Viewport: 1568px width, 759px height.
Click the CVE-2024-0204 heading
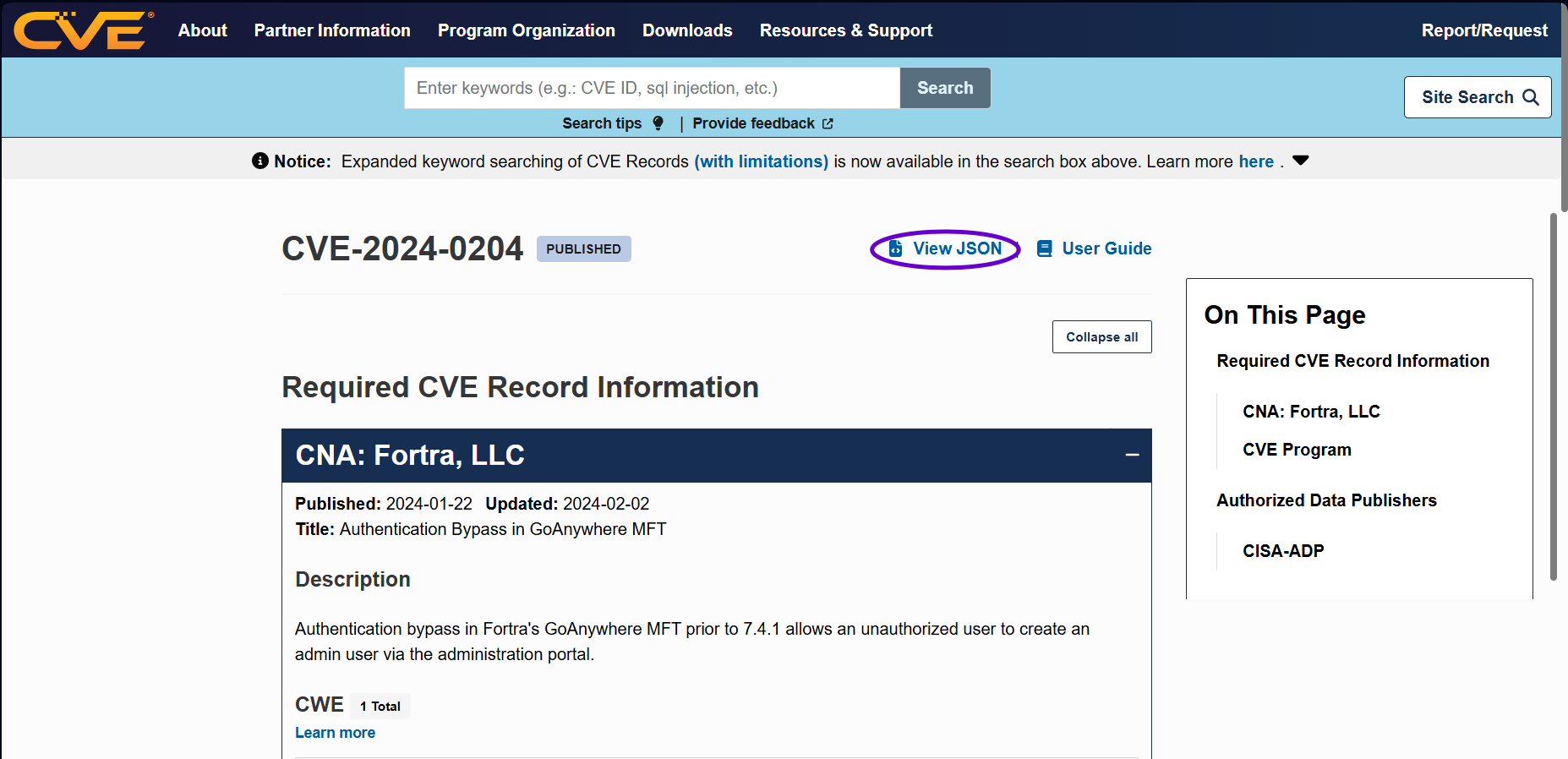click(402, 248)
